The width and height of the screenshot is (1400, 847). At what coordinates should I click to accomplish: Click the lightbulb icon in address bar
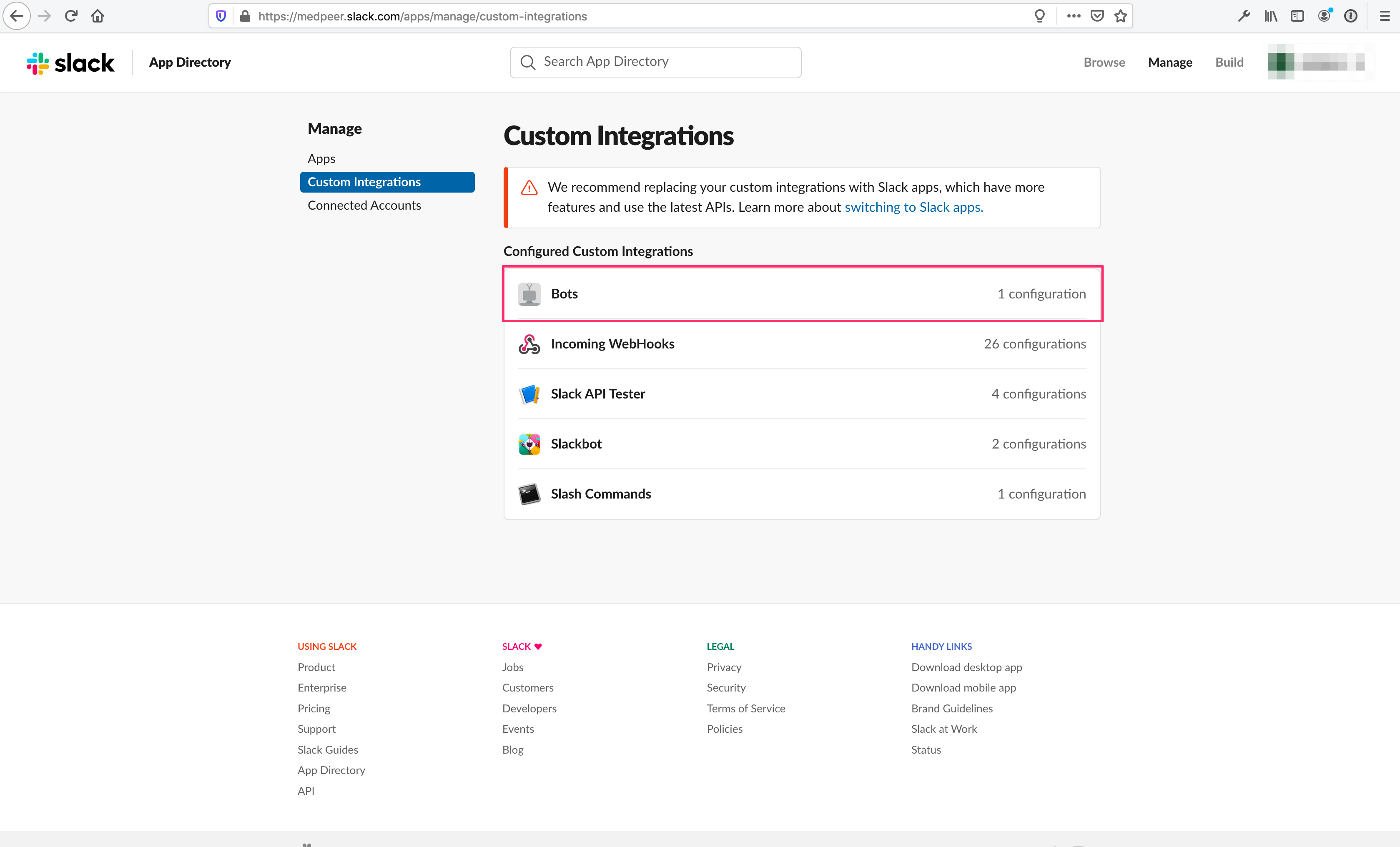coord(1039,16)
